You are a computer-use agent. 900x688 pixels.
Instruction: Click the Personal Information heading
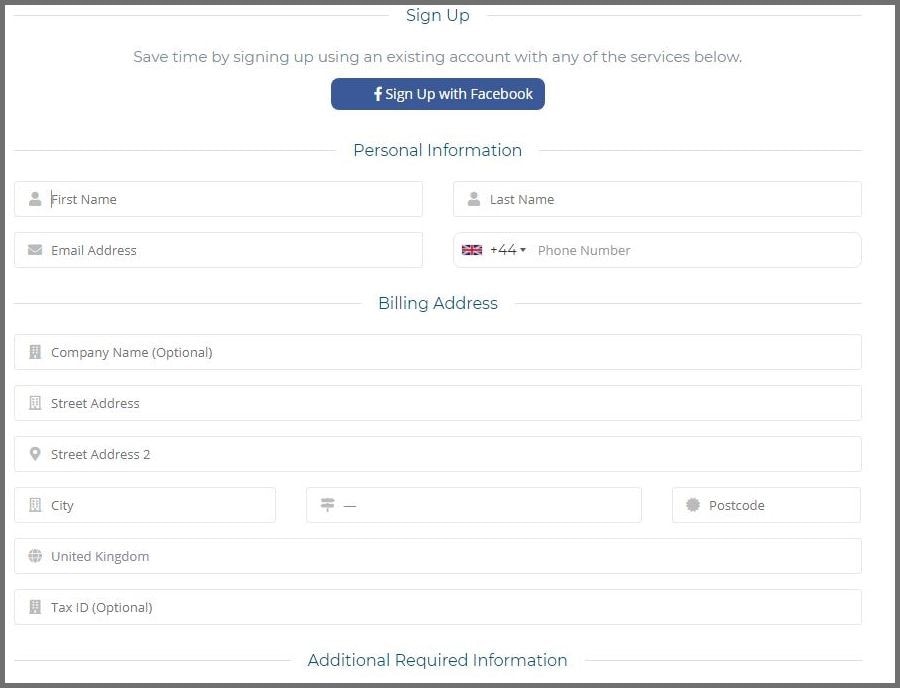coord(437,150)
